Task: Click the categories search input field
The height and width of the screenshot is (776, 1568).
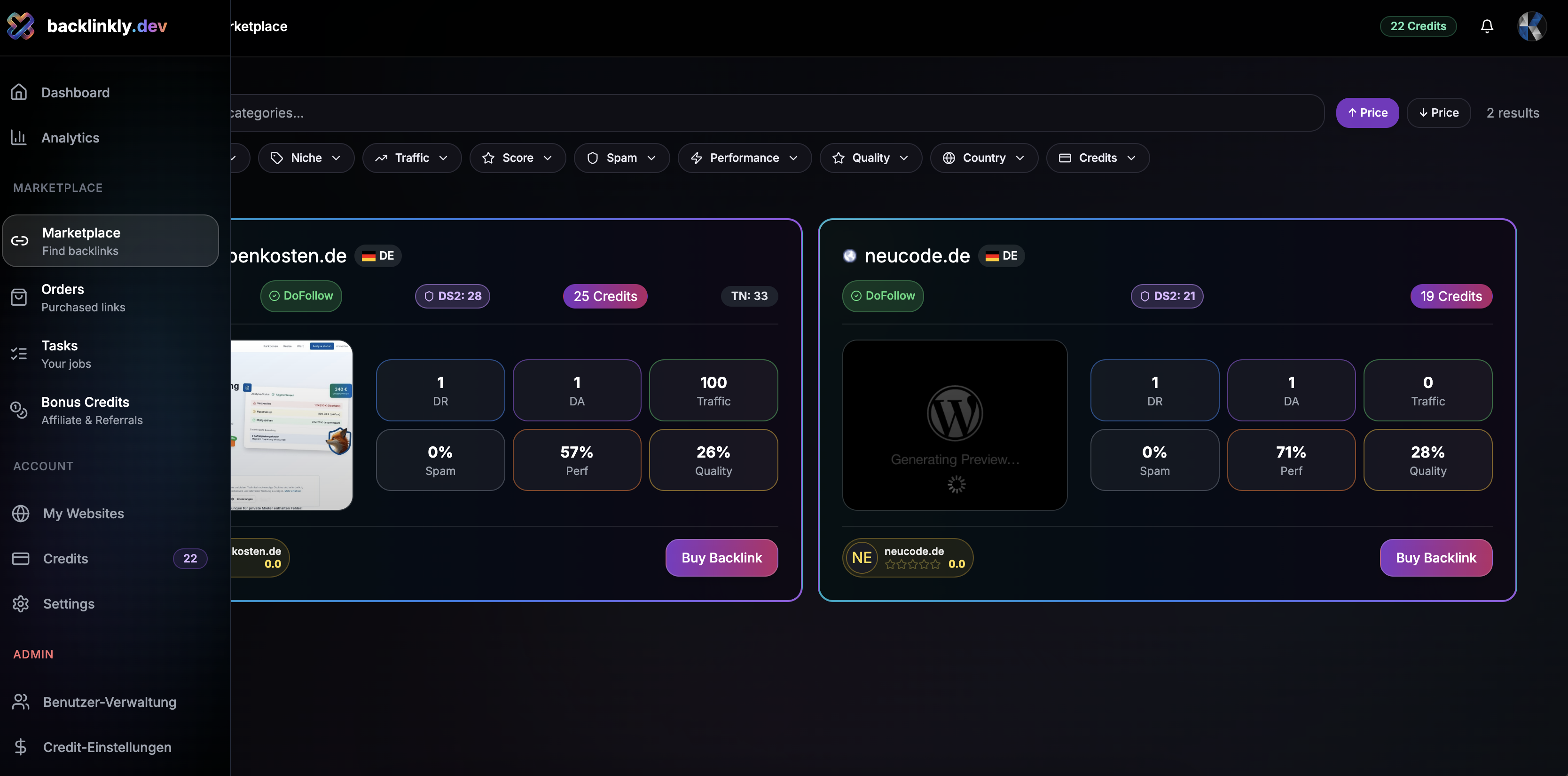Action: (x=730, y=113)
